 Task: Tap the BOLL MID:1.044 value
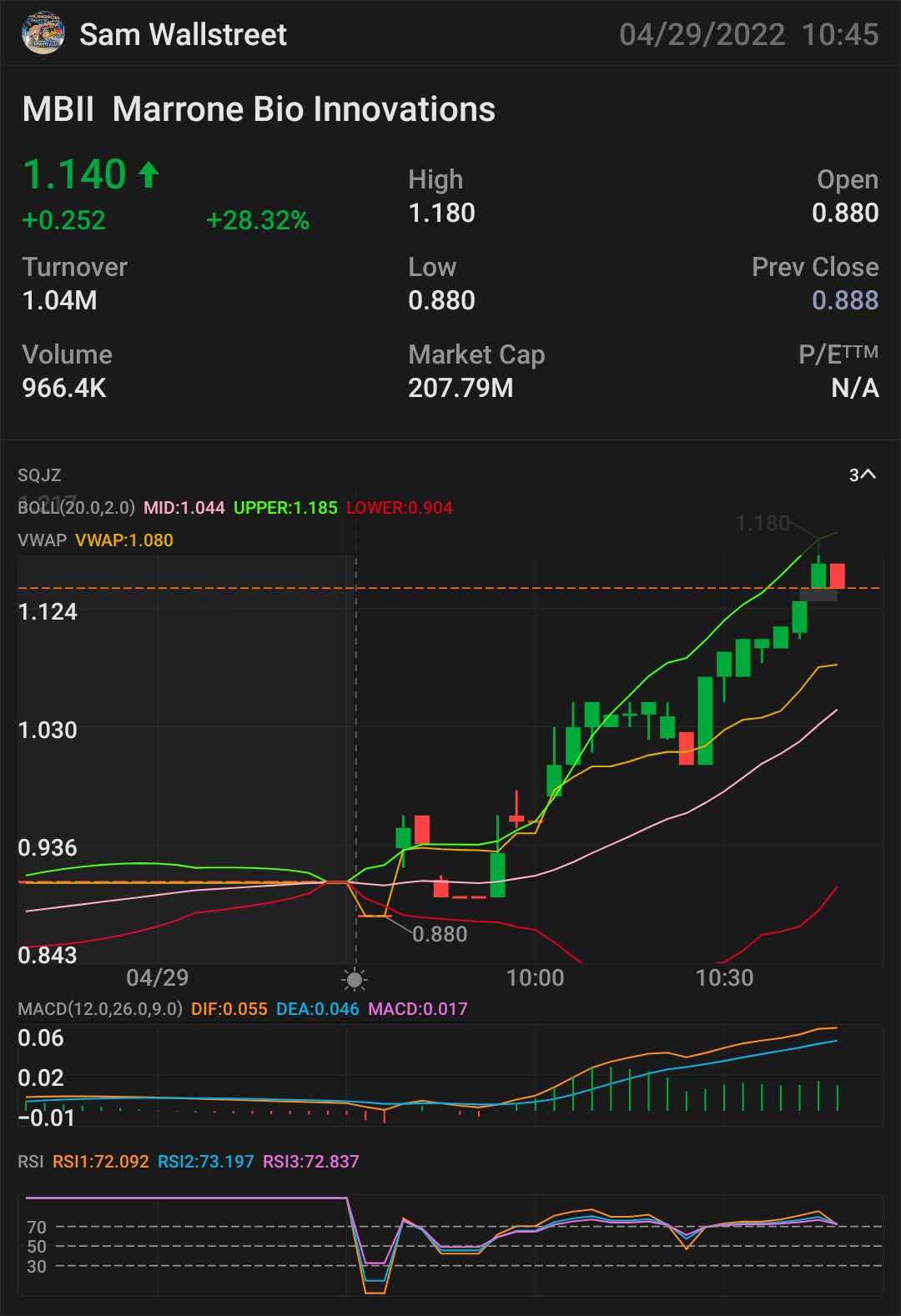(x=184, y=508)
